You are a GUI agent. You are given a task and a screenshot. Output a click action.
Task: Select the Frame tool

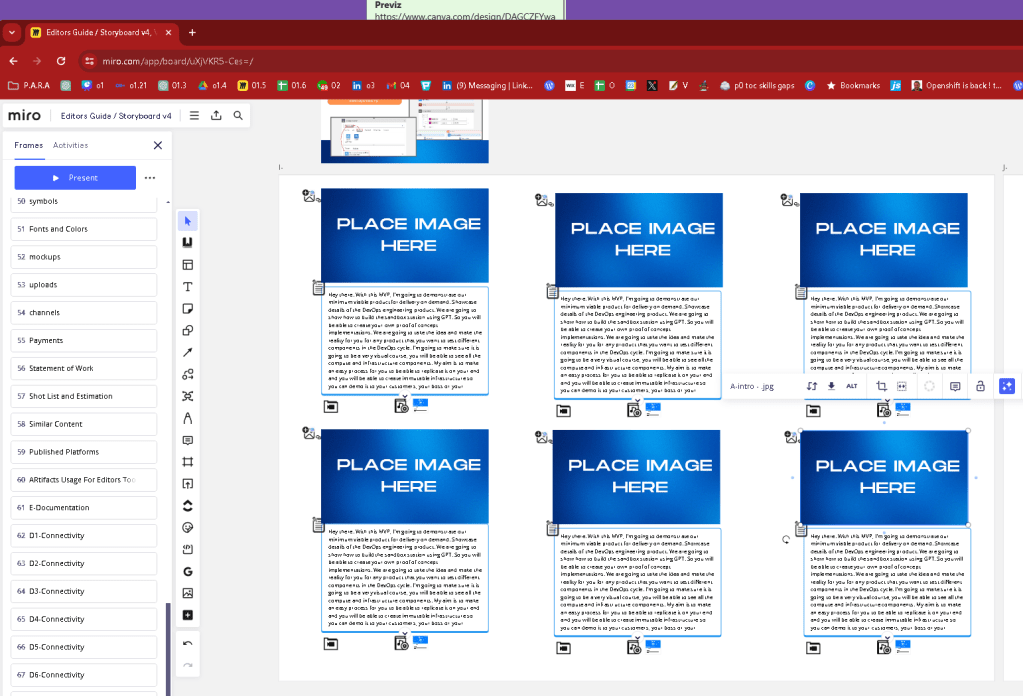(x=188, y=462)
